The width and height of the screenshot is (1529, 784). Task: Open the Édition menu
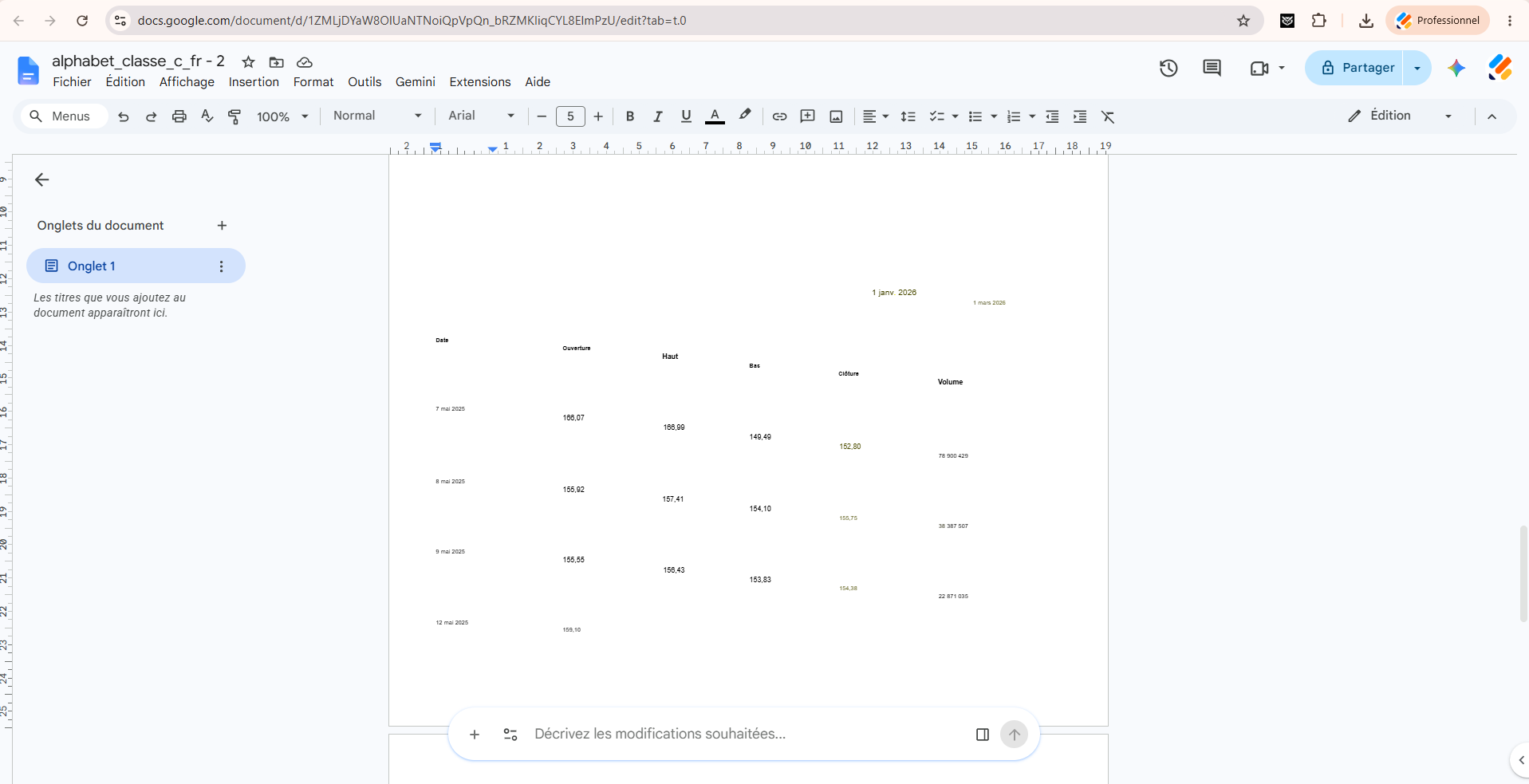[125, 82]
